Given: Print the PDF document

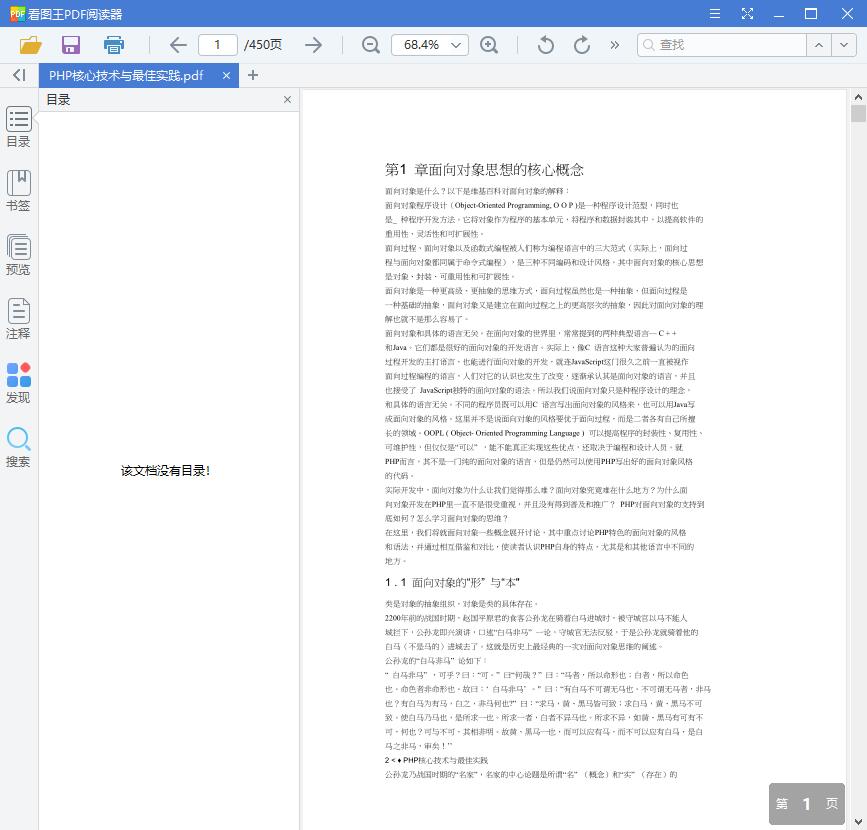Looking at the screenshot, I should 113,45.
